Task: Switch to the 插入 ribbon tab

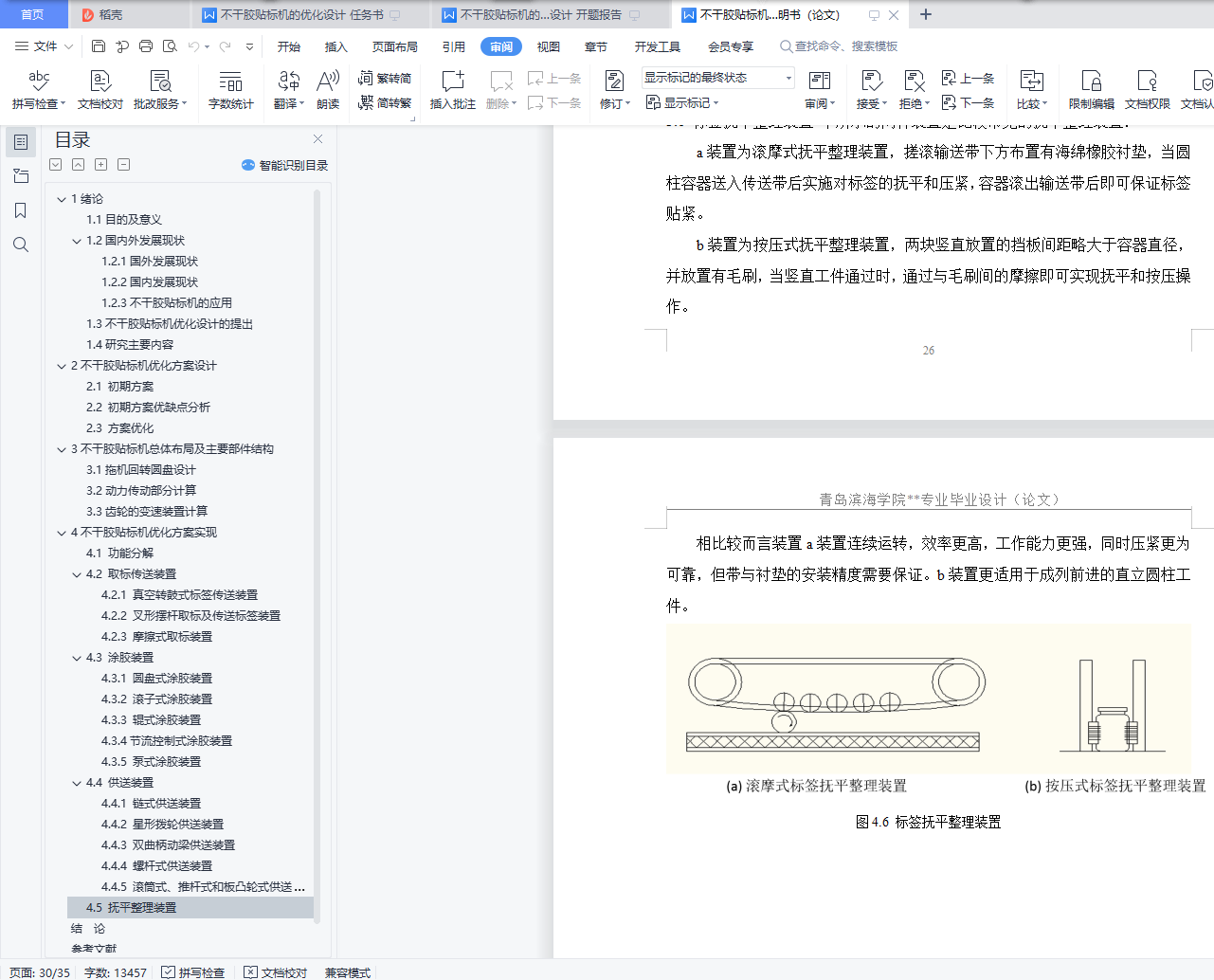Action: pyautogui.click(x=336, y=46)
